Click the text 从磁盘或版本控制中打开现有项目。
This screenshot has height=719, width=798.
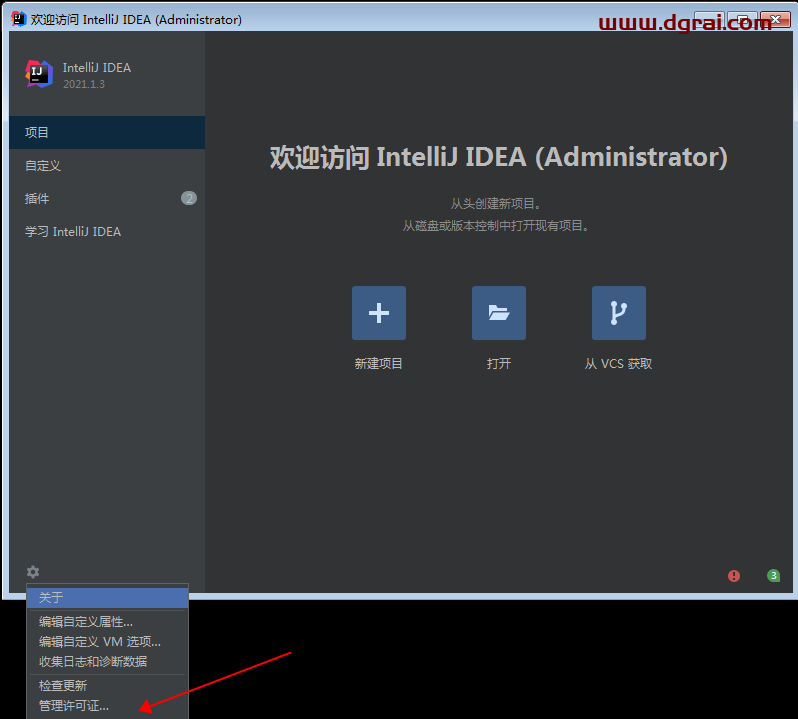(496, 226)
